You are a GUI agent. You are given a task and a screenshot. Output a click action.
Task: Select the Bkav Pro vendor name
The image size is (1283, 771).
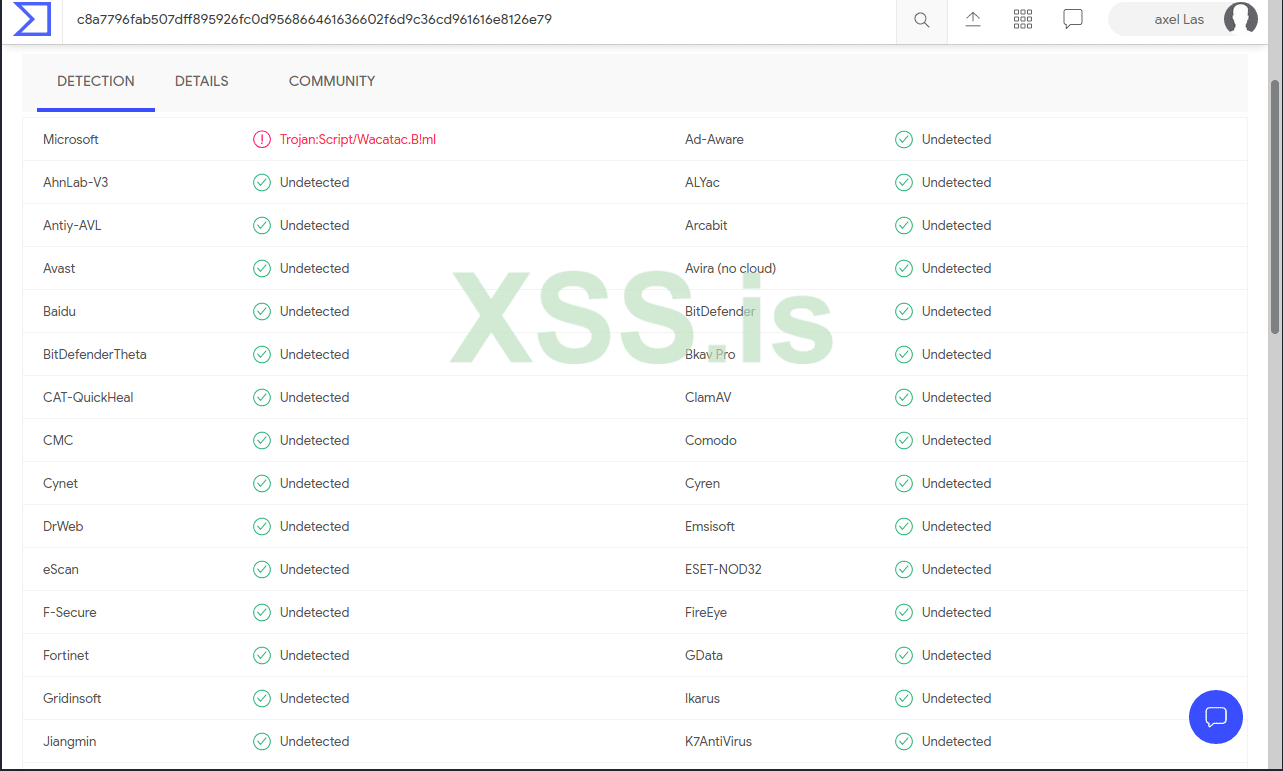(710, 355)
